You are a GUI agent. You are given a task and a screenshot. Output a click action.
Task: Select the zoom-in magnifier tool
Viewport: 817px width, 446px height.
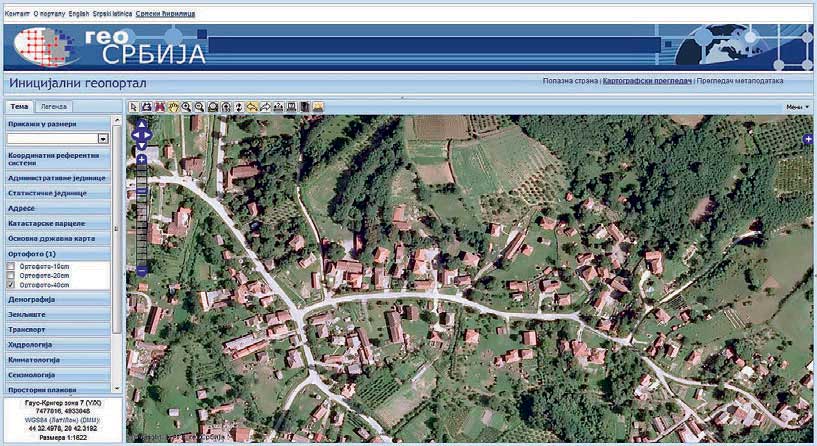(186, 107)
